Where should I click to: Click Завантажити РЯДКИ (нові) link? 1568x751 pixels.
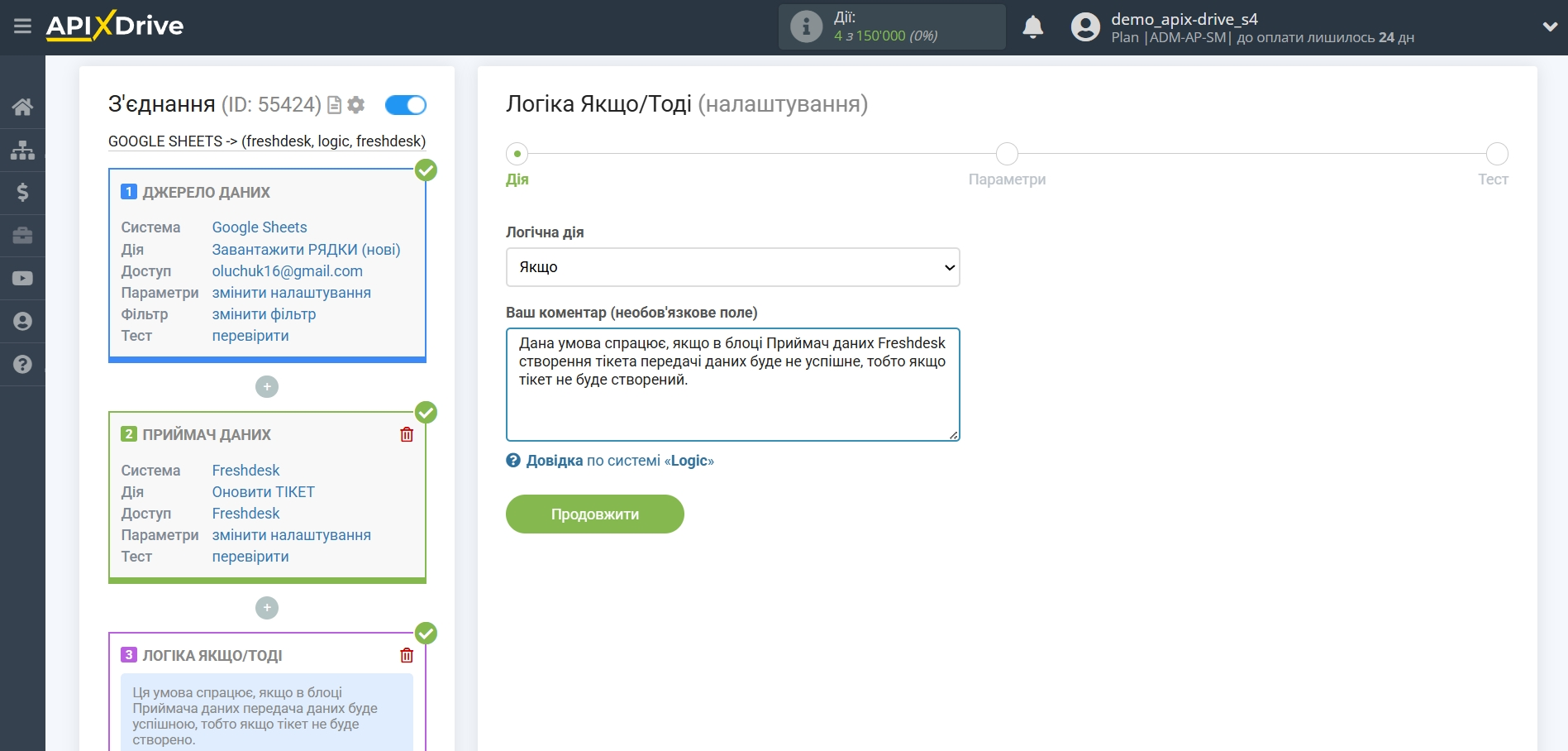[x=306, y=250]
